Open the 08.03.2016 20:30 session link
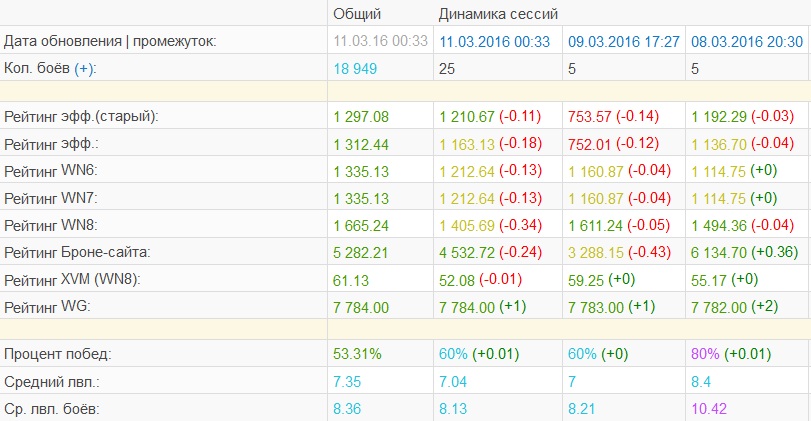The width and height of the screenshot is (811, 421). tap(747, 41)
